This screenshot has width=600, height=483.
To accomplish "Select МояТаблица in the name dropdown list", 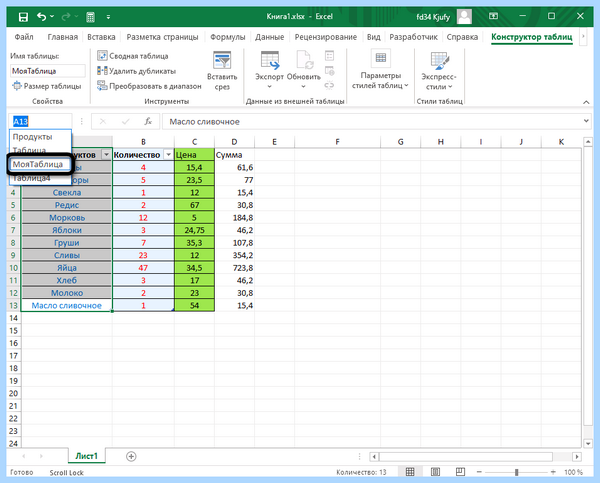I will tap(40, 164).
